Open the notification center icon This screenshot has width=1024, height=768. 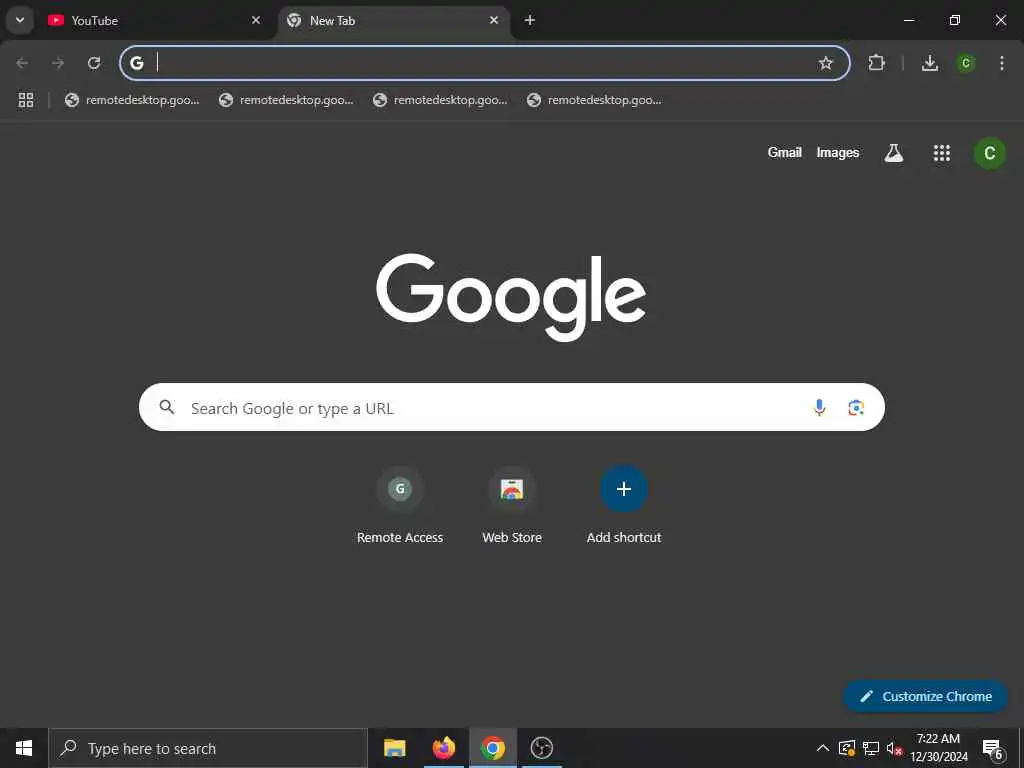992,748
